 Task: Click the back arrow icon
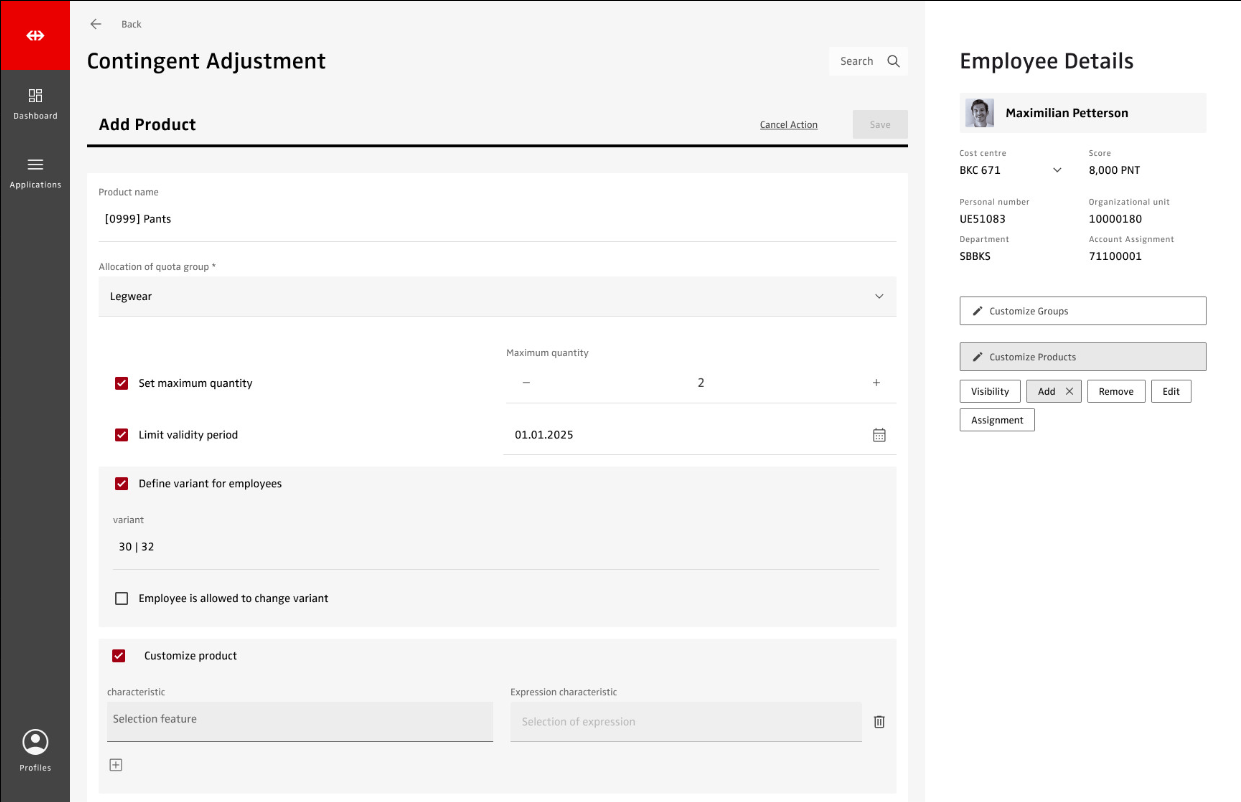click(x=96, y=24)
